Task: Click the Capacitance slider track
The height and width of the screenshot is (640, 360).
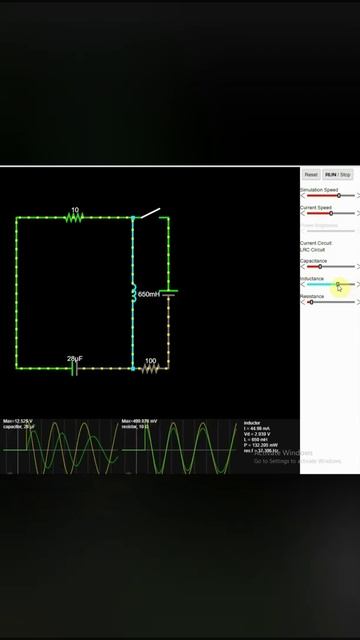Action: (331, 267)
